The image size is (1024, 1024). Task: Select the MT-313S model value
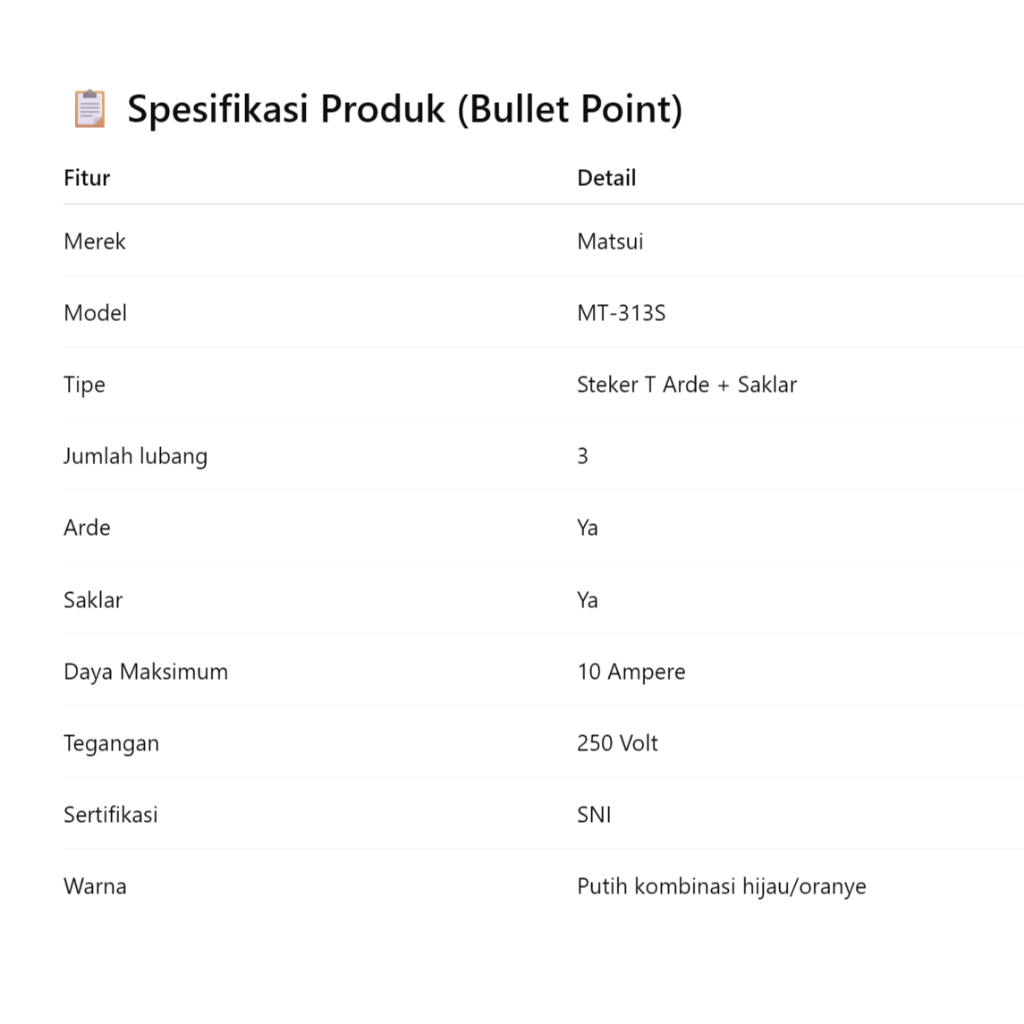[621, 313]
